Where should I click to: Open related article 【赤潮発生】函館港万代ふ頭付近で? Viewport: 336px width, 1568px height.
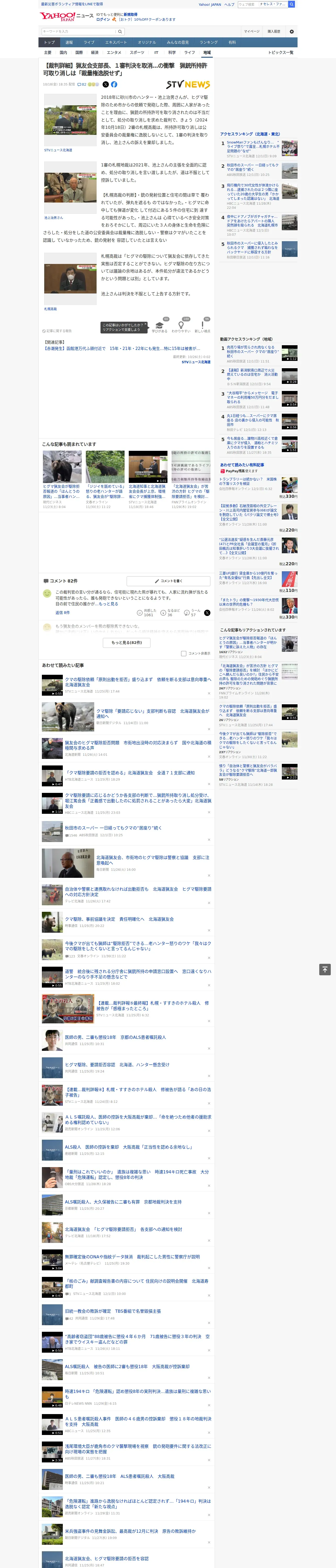(121, 349)
